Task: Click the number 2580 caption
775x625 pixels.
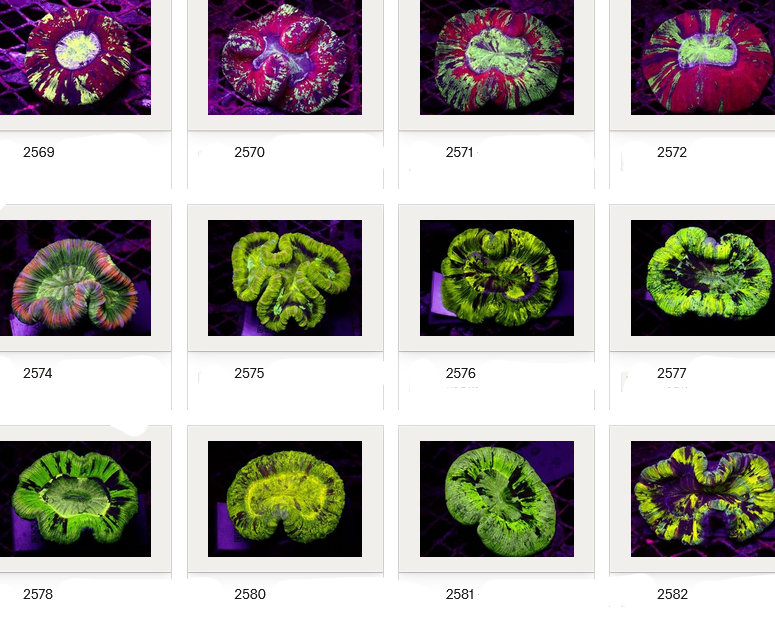Action: tap(249, 595)
